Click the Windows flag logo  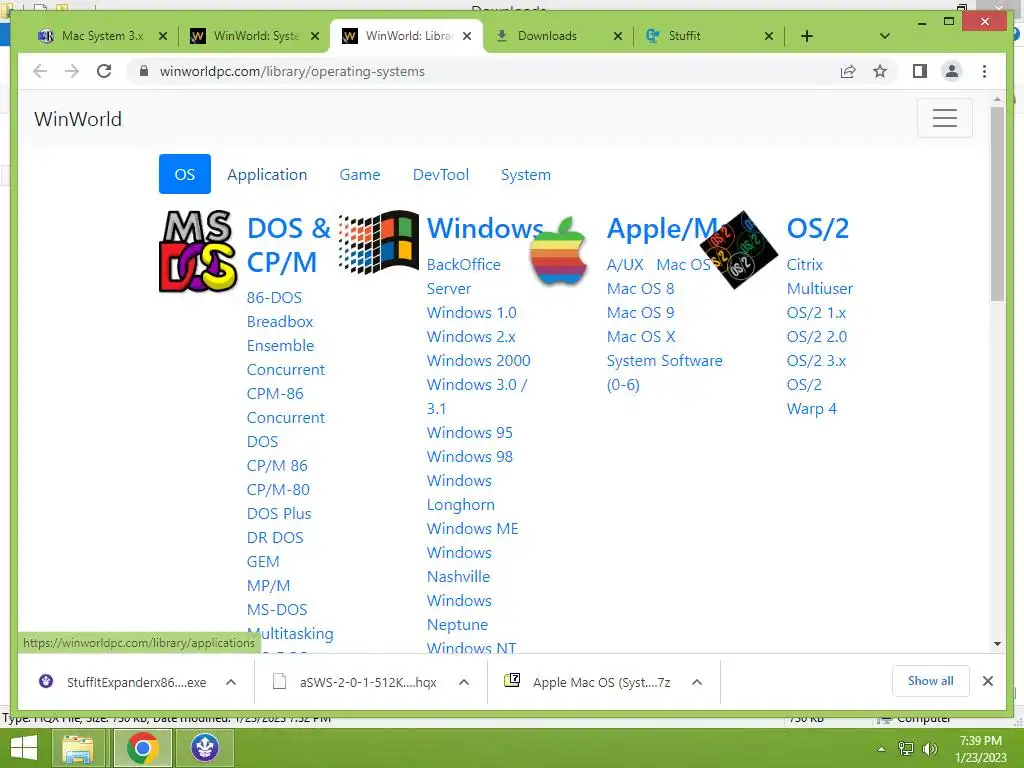click(379, 242)
